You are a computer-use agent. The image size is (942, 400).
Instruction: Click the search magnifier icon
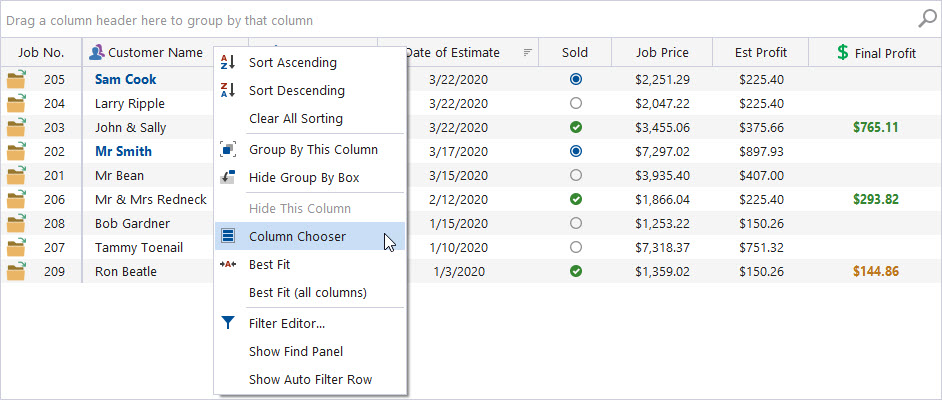(927, 20)
